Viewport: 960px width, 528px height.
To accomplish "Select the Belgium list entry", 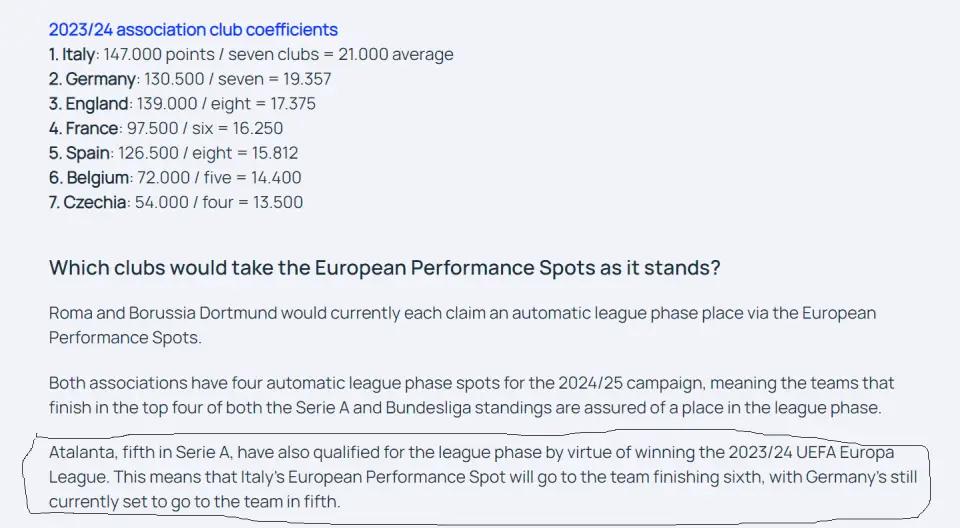I will (175, 178).
